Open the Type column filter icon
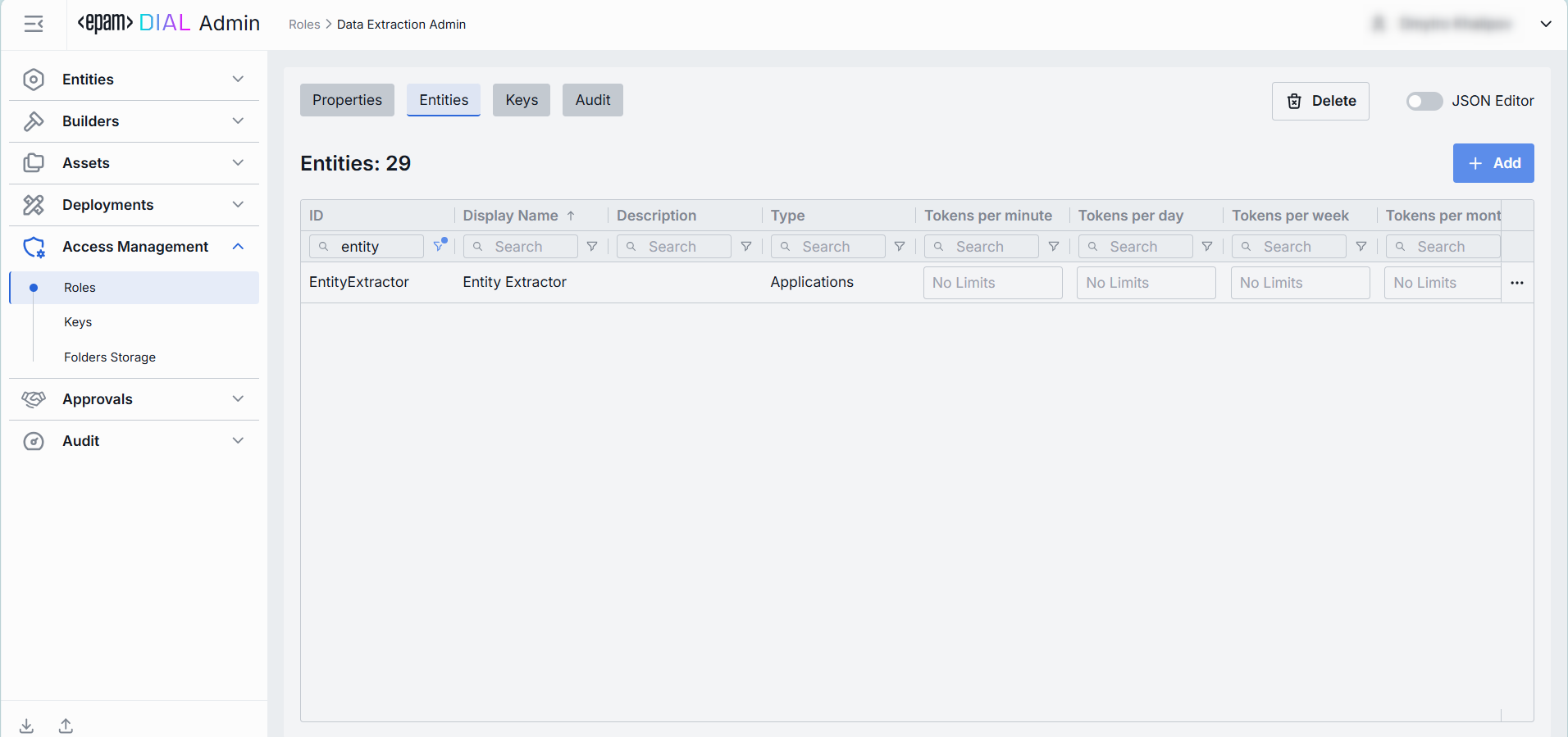This screenshot has width=1568, height=737. (x=900, y=247)
